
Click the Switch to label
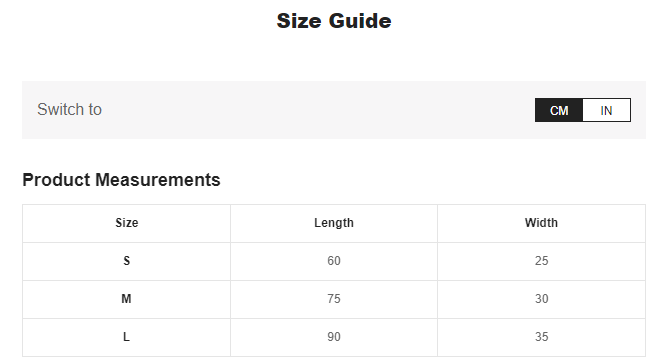click(x=69, y=109)
